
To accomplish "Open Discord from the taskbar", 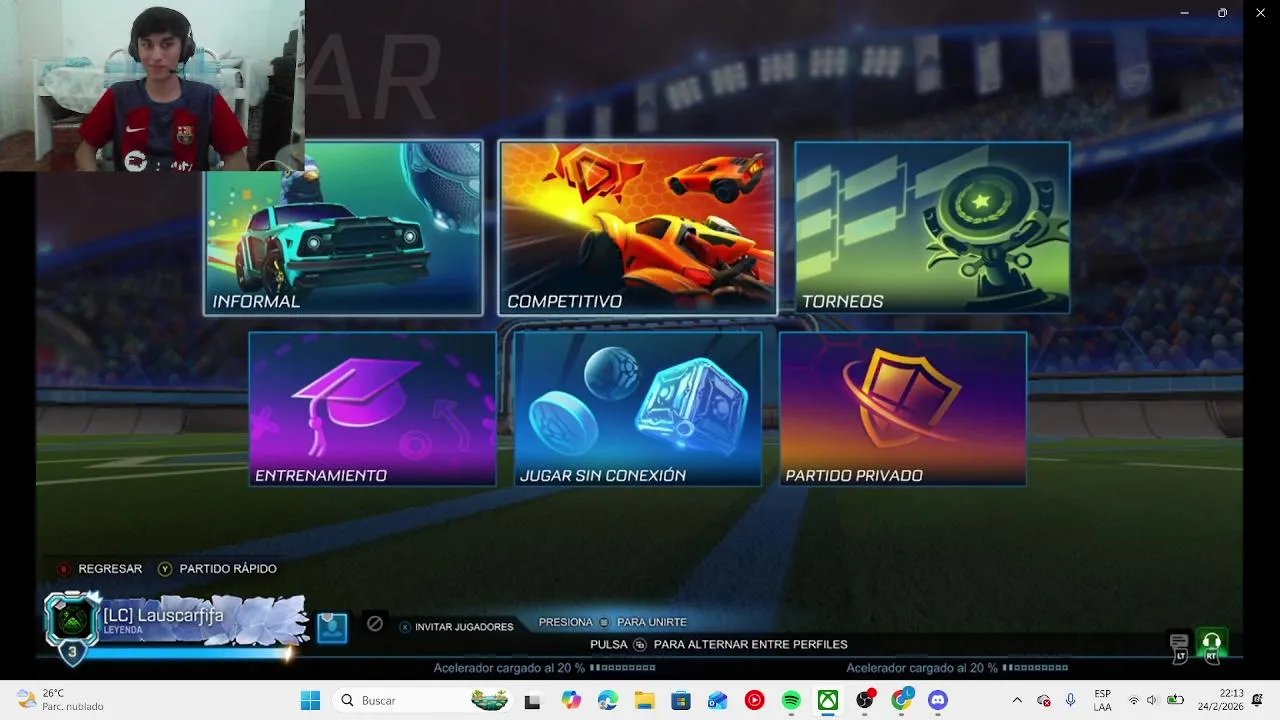I will (x=938, y=700).
